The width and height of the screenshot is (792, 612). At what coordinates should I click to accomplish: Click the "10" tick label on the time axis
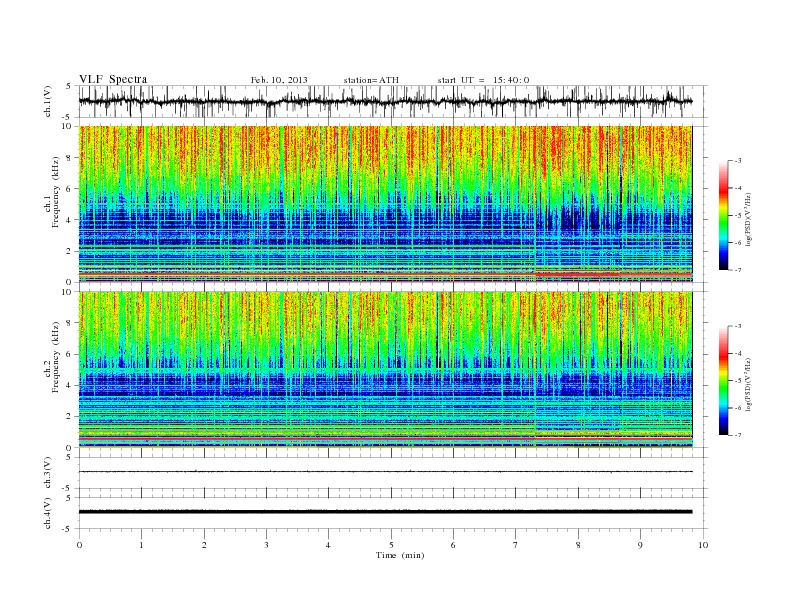(703, 545)
